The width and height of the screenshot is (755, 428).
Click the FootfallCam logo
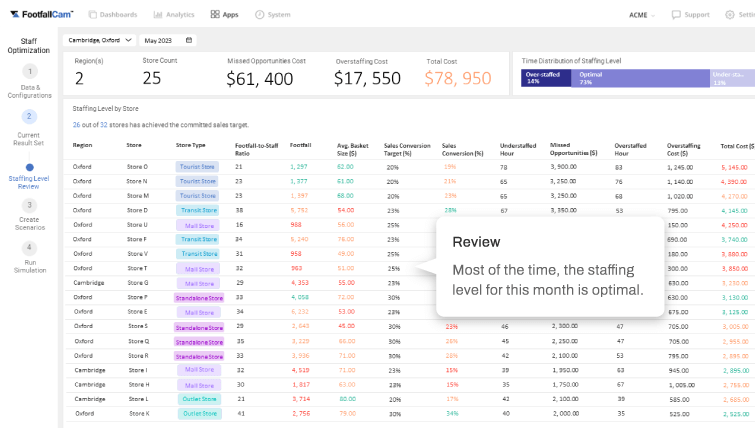pos(42,14)
